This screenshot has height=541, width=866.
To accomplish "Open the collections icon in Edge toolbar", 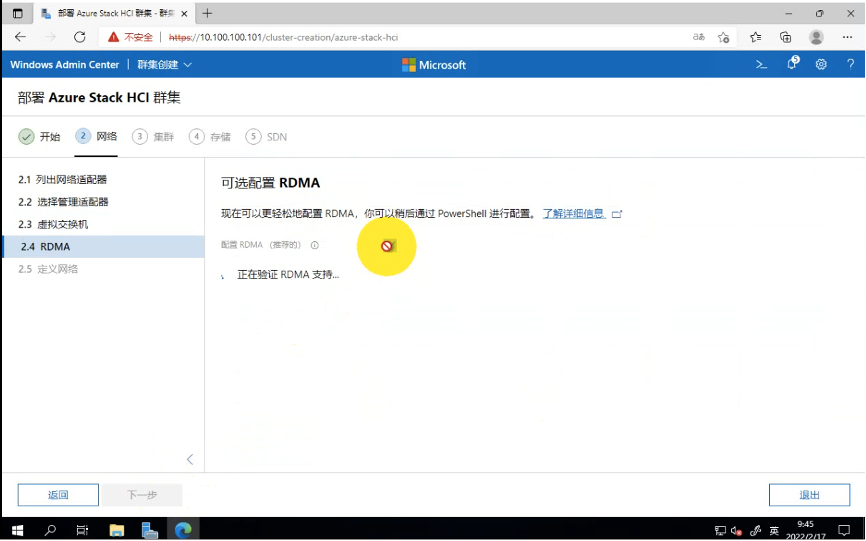I will click(x=785, y=37).
